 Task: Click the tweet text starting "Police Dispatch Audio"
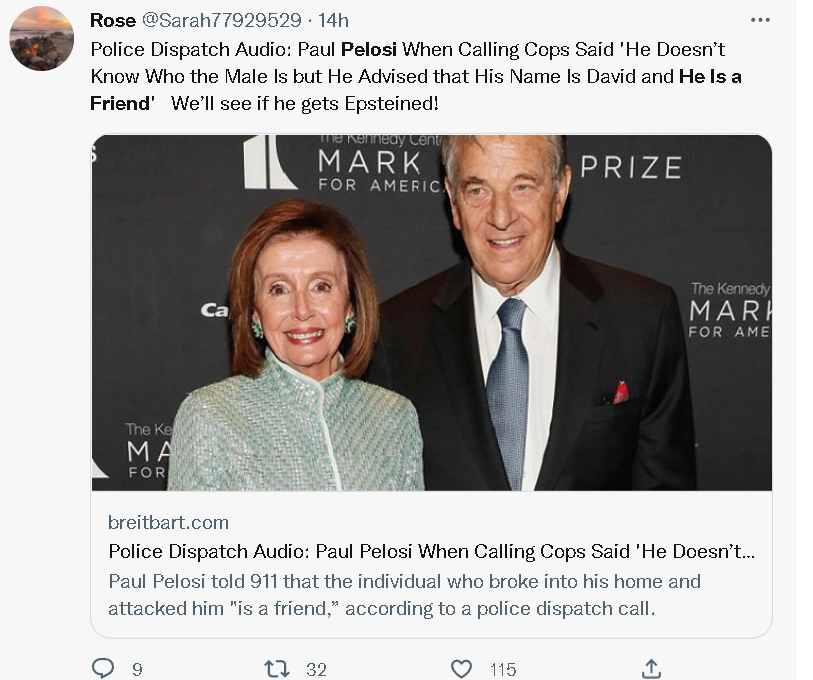(200, 49)
